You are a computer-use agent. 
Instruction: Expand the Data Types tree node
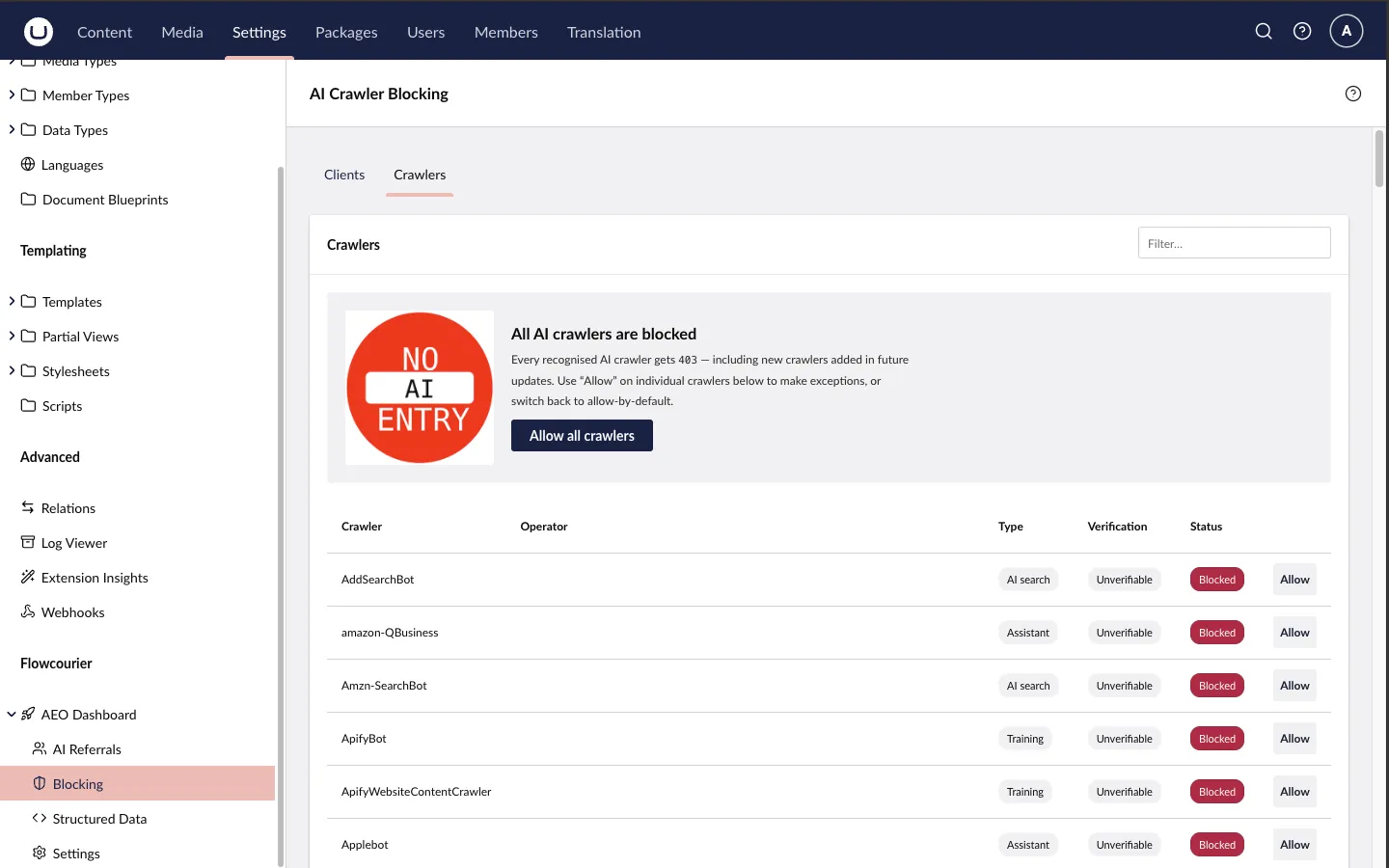point(12,129)
